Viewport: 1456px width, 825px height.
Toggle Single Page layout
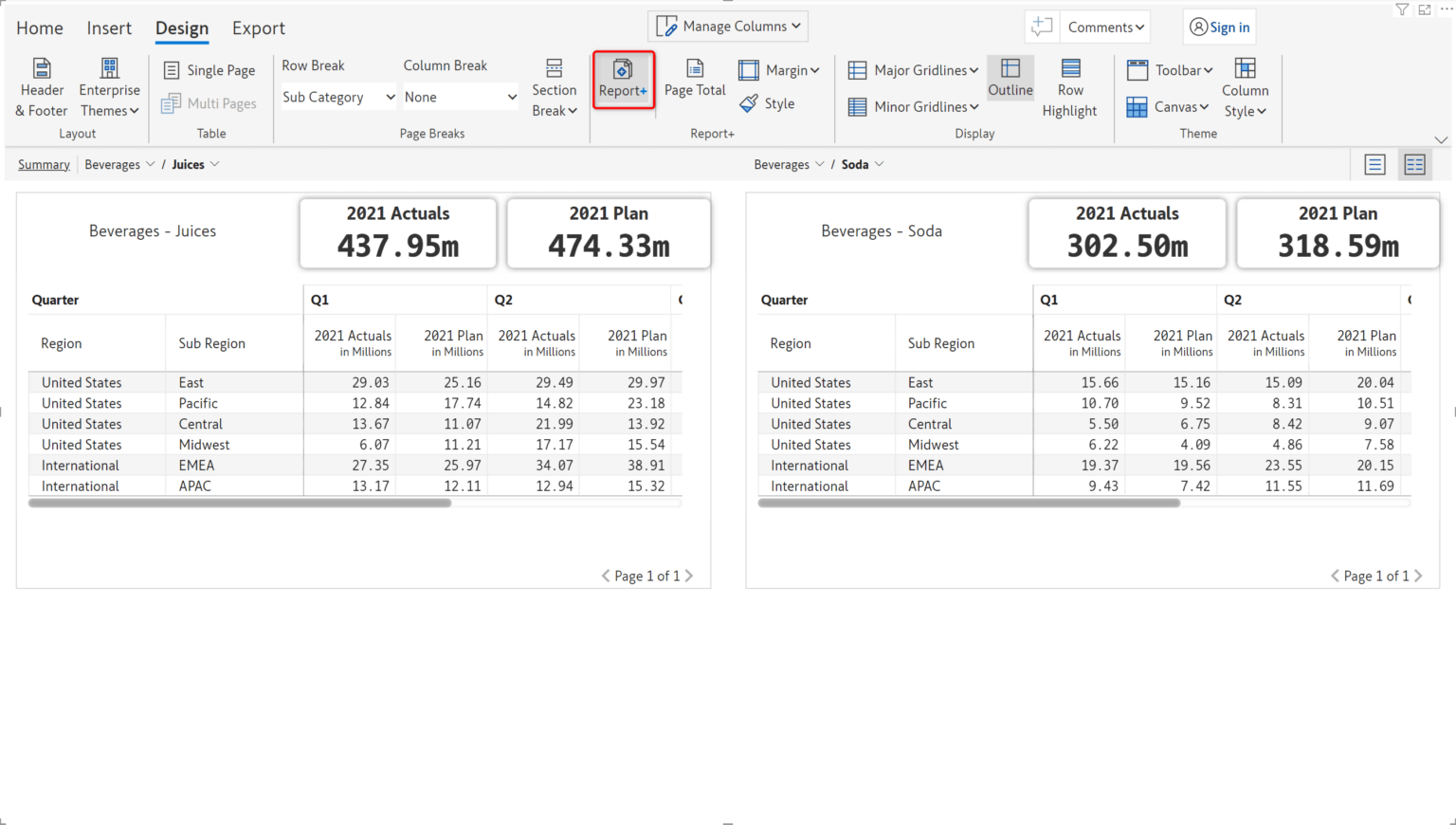[x=209, y=70]
